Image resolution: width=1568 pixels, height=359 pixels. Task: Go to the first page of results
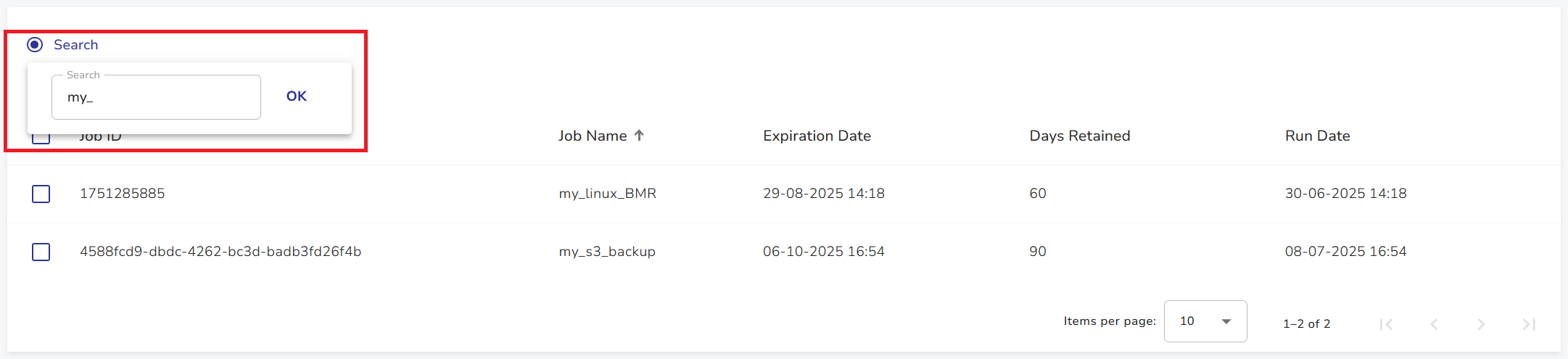coord(1386,324)
